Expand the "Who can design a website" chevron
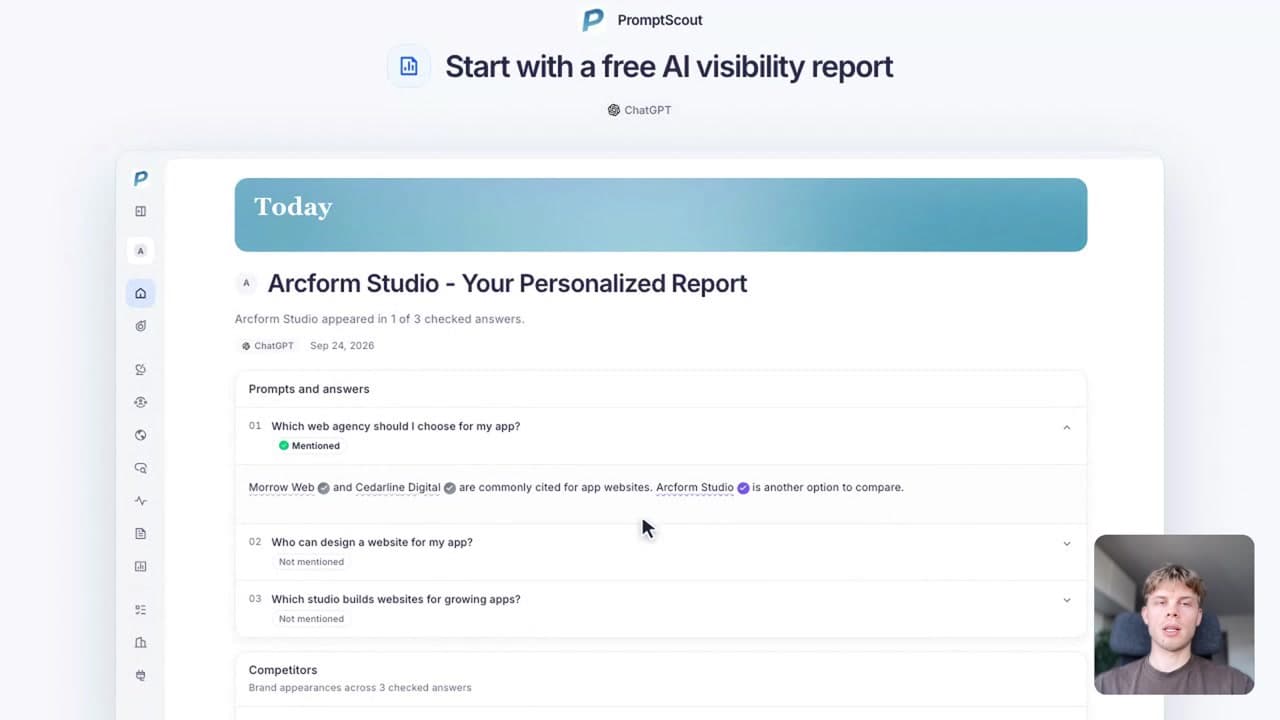Viewport: 1280px width, 720px height. tap(1067, 543)
